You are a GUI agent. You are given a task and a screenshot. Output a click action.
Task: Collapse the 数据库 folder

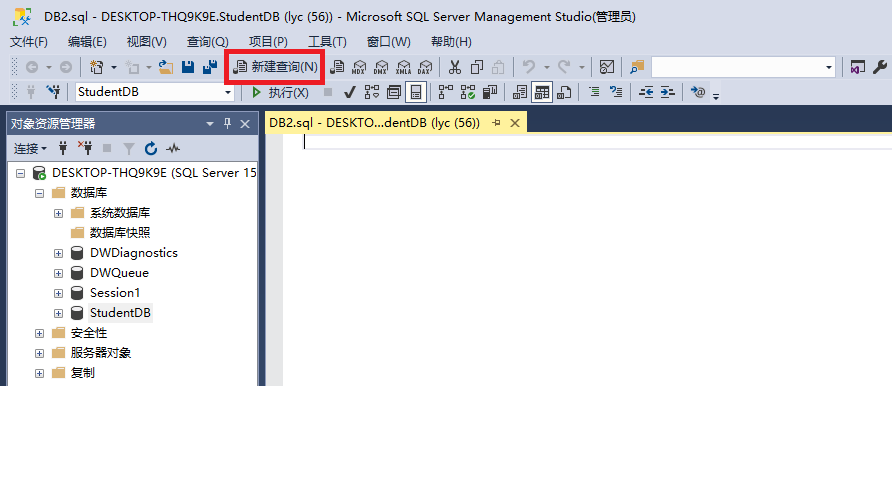click(x=39, y=193)
